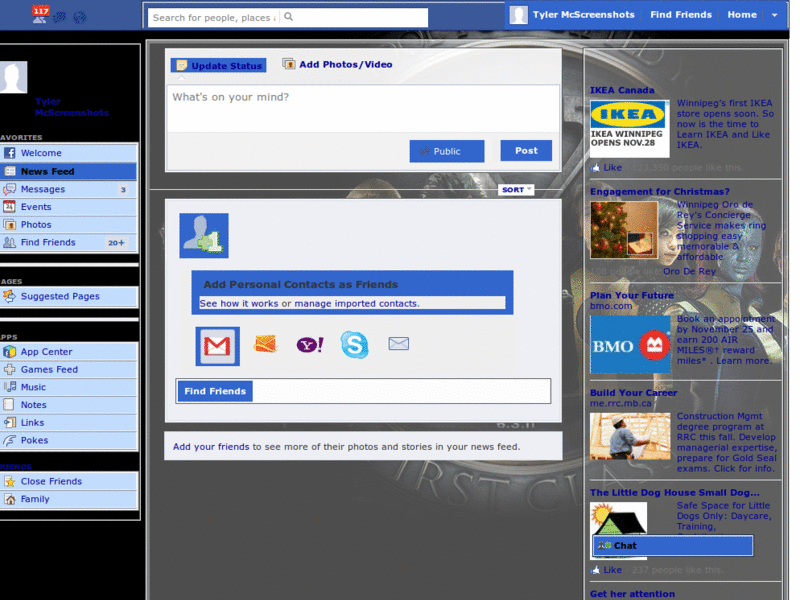The image size is (800, 600).
Task: Click the blue Find Friends button
Action: [215, 391]
